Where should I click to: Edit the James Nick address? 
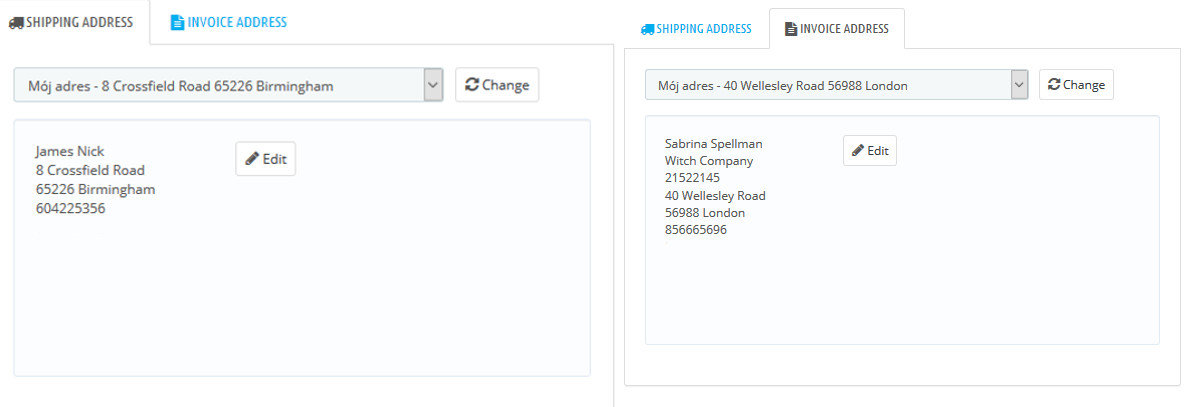(x=266, y=159)
